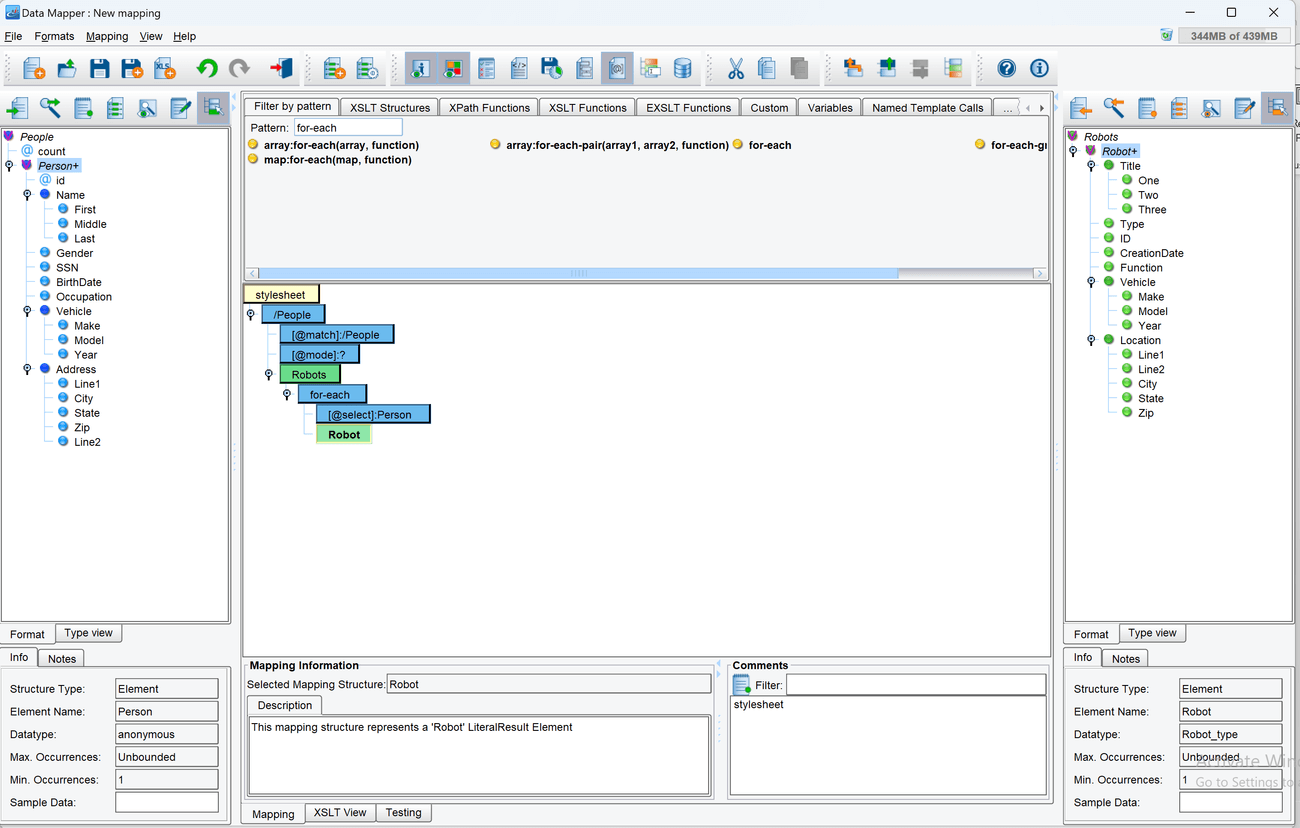
Task: Collapse the for-each structure in mapping canvas
Action: 287,395
